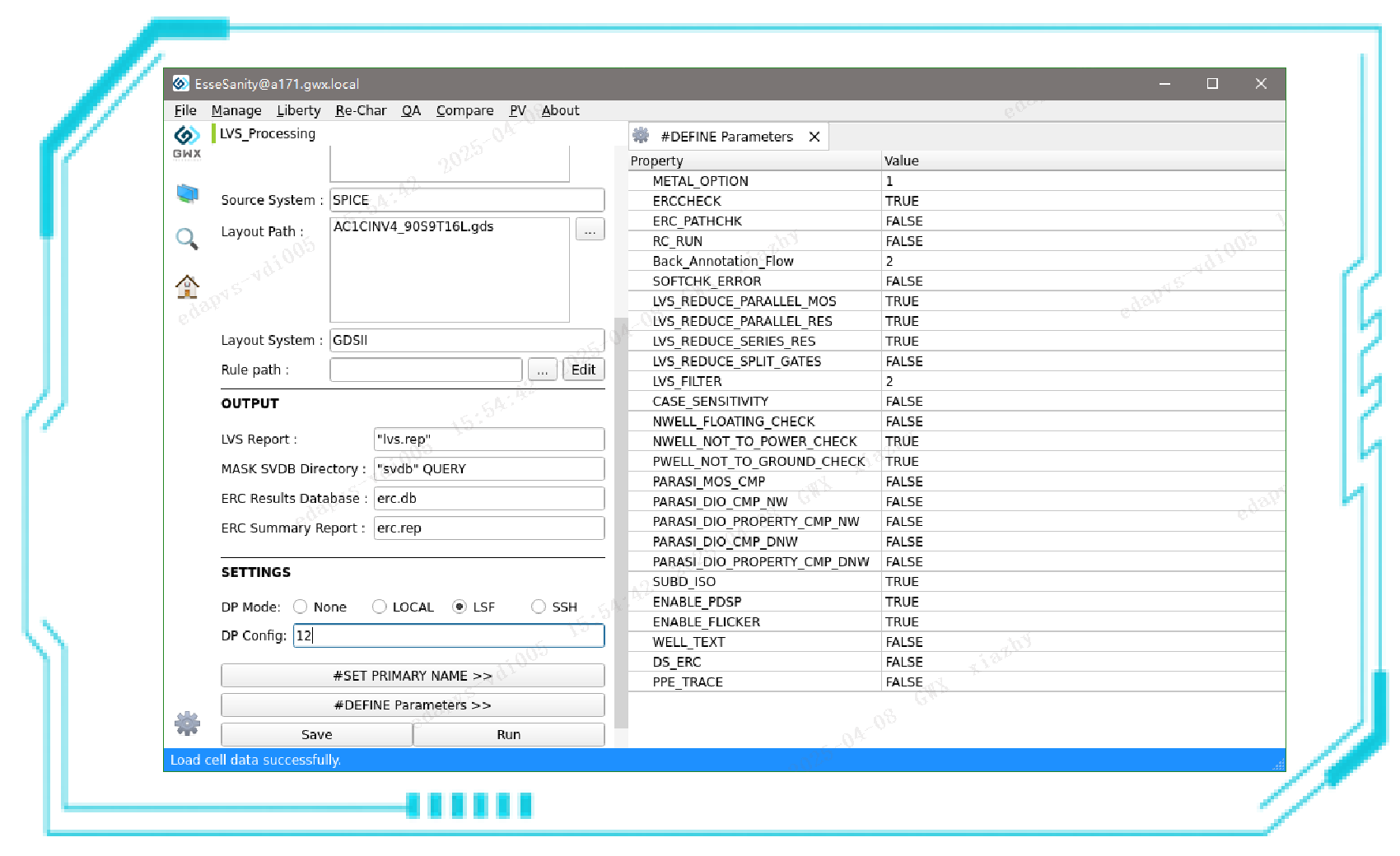The width and height of the screenshot is (1400, 856).
Task: Click the magnifying glass search icon
Action: coord(187,239)
